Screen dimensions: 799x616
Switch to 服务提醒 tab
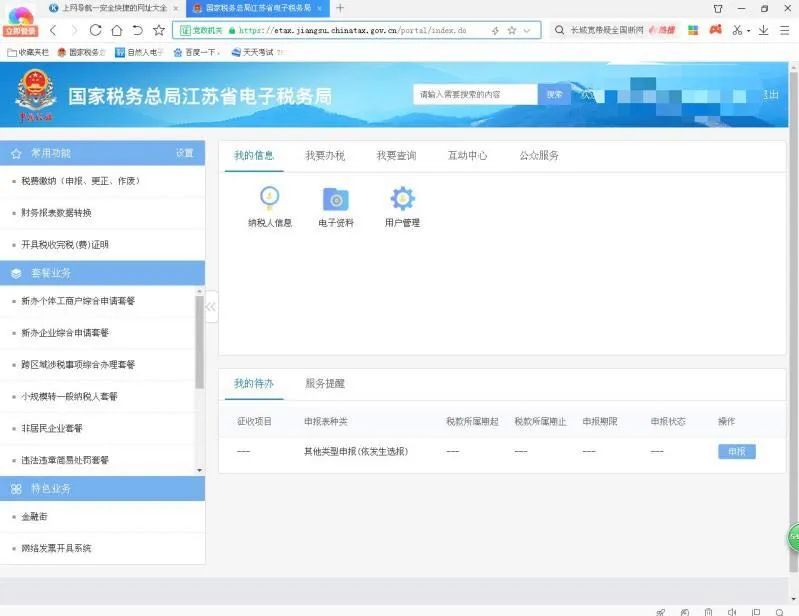325,383
